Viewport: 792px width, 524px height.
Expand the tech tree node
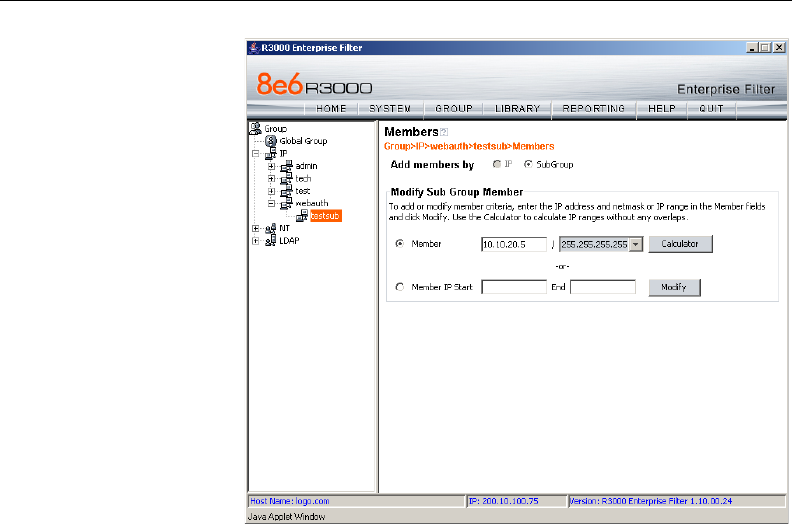[x=272, y=178]
